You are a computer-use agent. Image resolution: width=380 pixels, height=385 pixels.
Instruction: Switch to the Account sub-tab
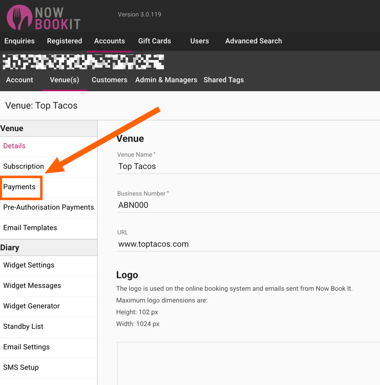pos(19,80)
